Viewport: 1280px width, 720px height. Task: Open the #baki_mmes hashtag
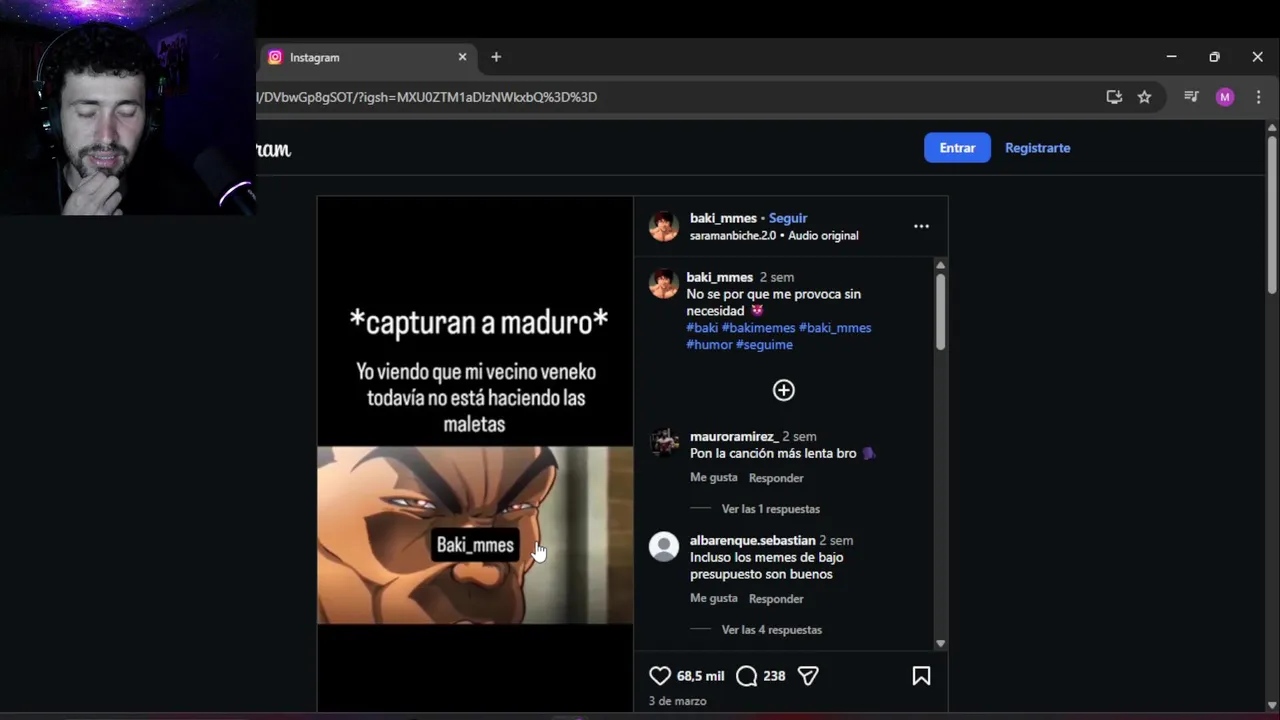pyautogui.click(x=835, y=327)
